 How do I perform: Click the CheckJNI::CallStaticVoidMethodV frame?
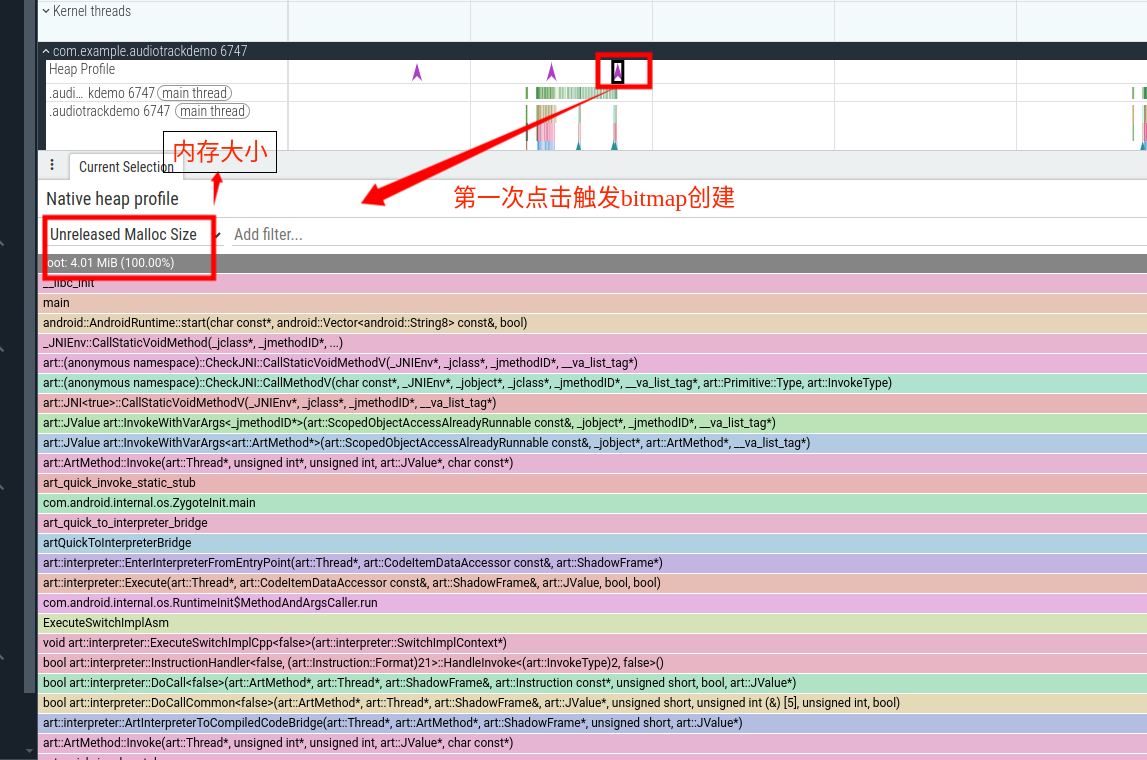[x=593, y=363]
